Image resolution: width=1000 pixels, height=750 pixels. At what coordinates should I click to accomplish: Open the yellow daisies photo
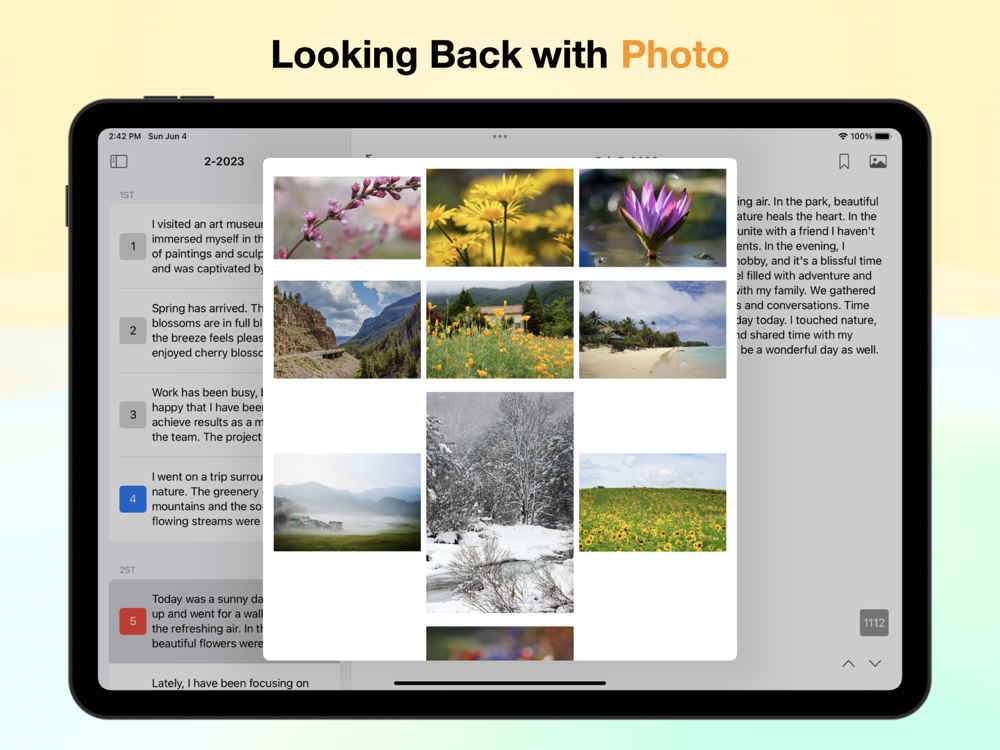pos(499,217)
